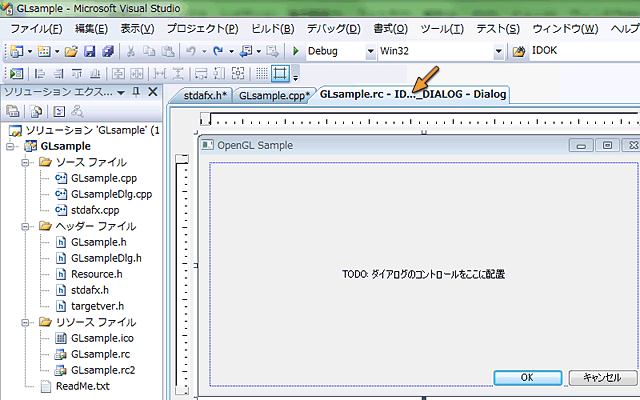
Task: Start debugging with the green play icon
Action: pos(296,51)
